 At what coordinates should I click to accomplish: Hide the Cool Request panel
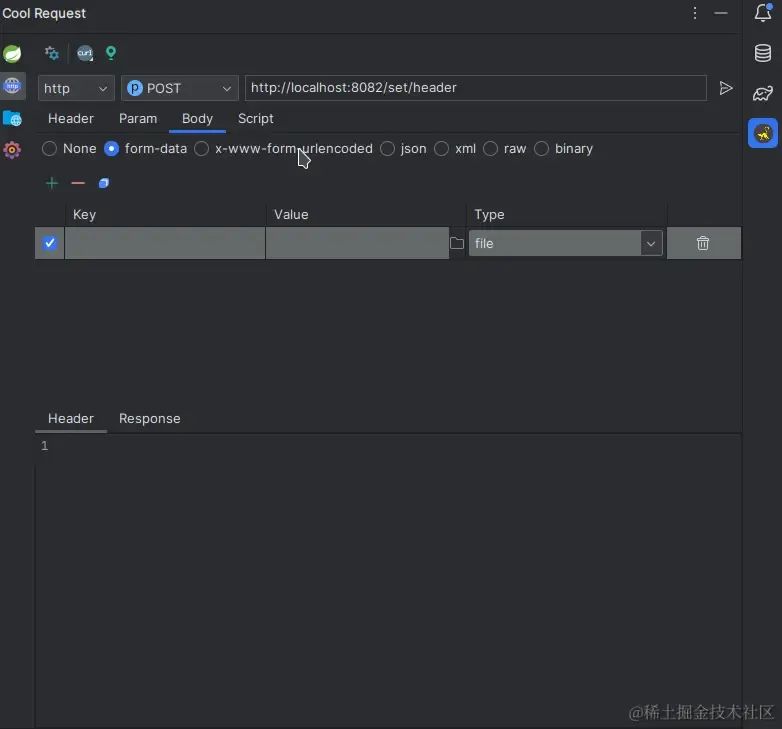(x=721, y=13)
